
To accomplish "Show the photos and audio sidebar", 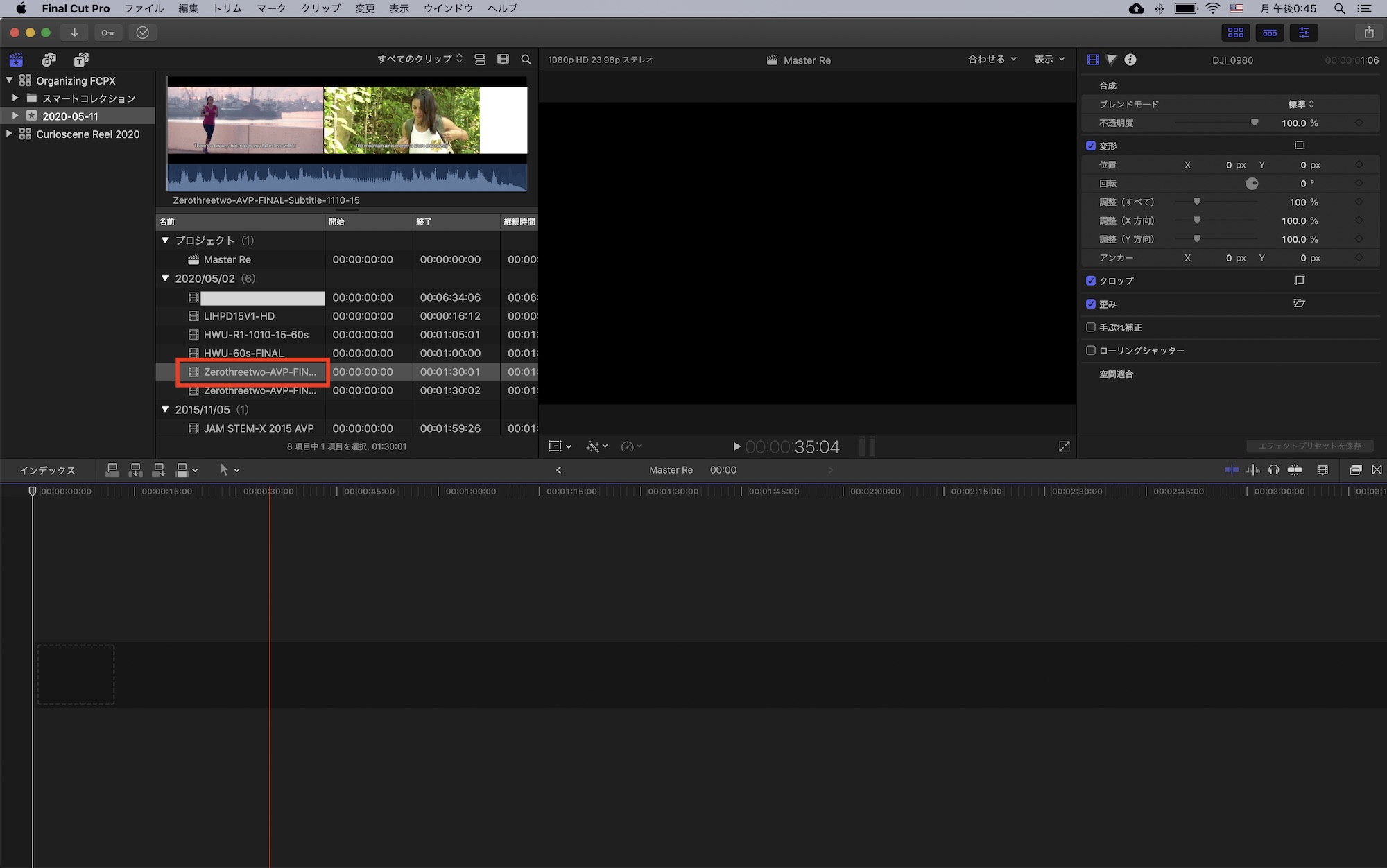I will [x=49, y=60].
